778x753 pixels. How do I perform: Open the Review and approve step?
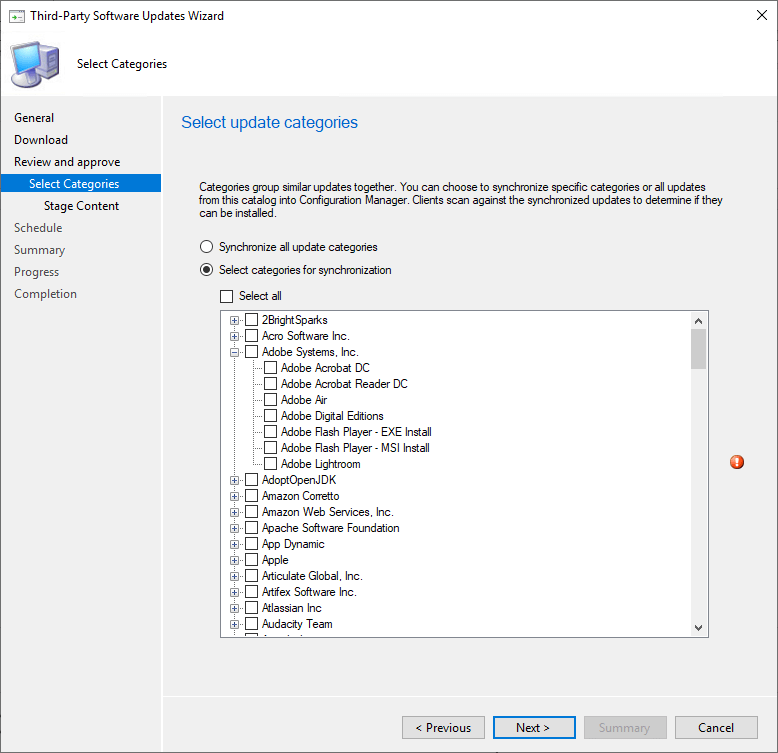tap(67, 162)
